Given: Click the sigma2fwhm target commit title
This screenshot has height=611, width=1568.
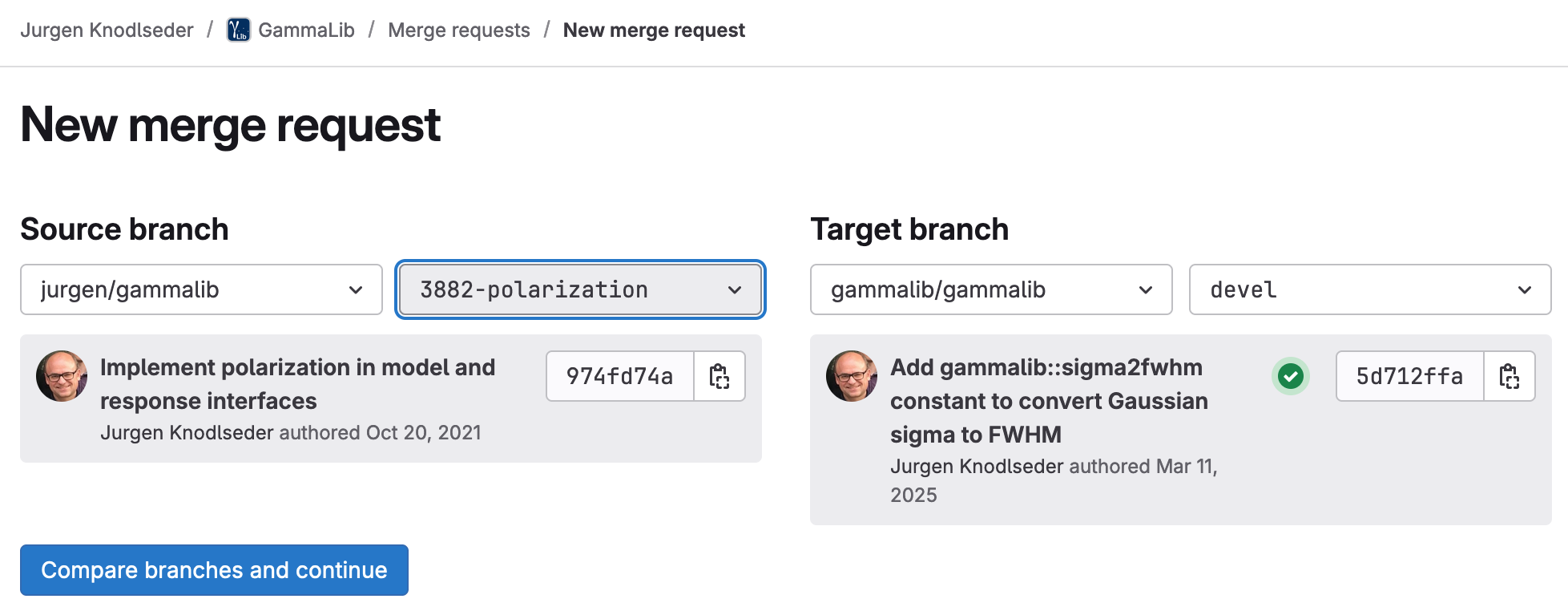Looking at the screenshot, I should (x=1048, y=401).
